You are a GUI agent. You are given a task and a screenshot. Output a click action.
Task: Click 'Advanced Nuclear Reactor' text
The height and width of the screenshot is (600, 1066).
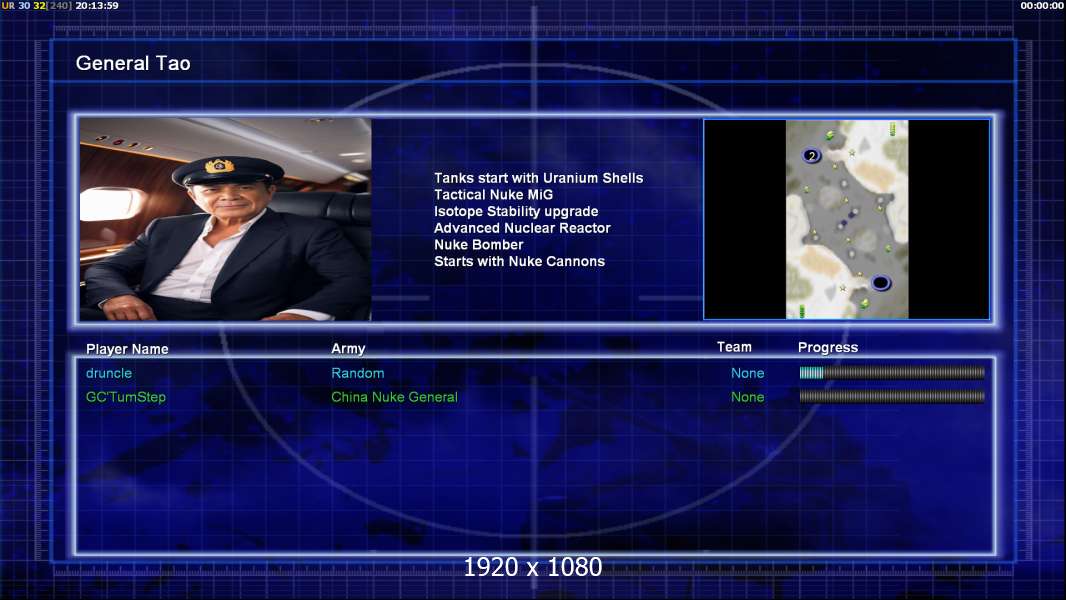[x=522, y=228]
